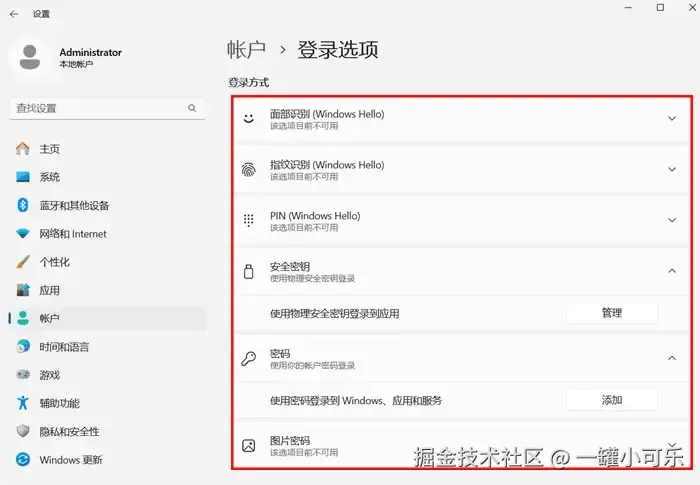
Task: Click the 隐私和安全性 shield icon
Action: point(23,431)
